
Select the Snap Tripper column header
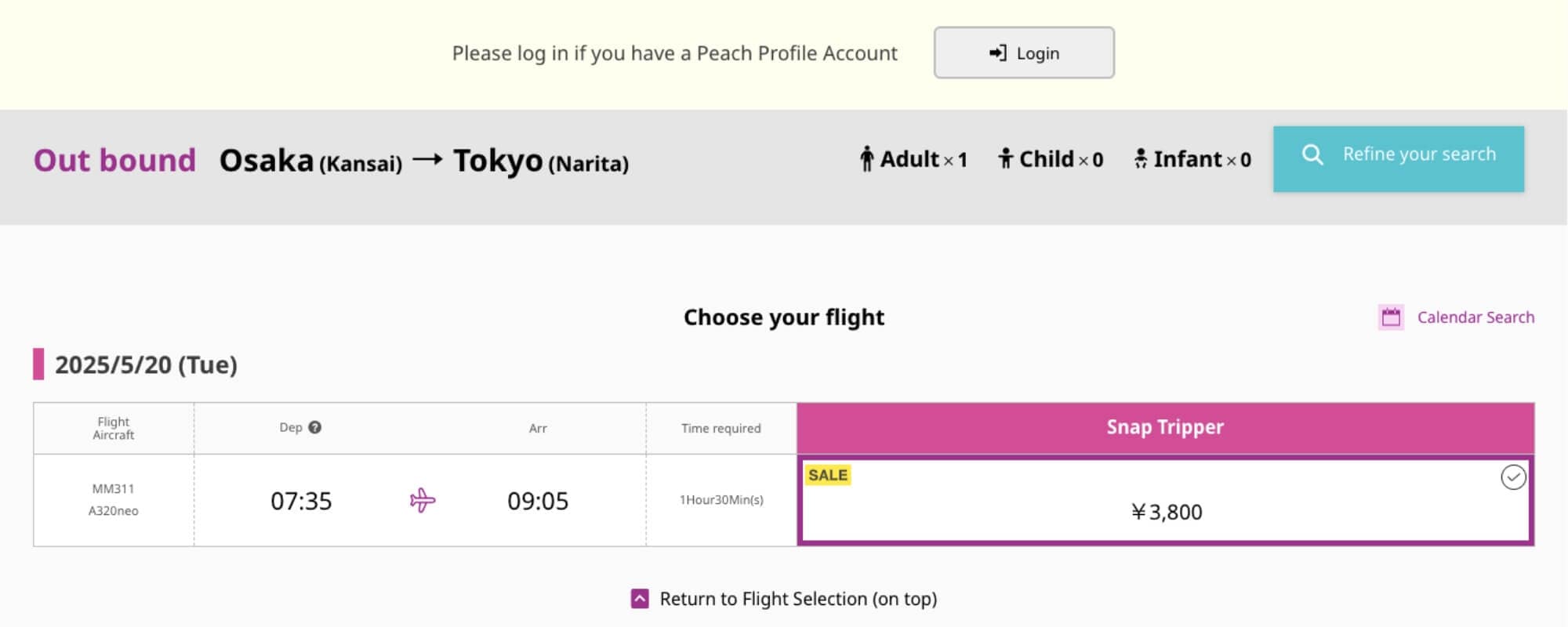coord(1166,428)
